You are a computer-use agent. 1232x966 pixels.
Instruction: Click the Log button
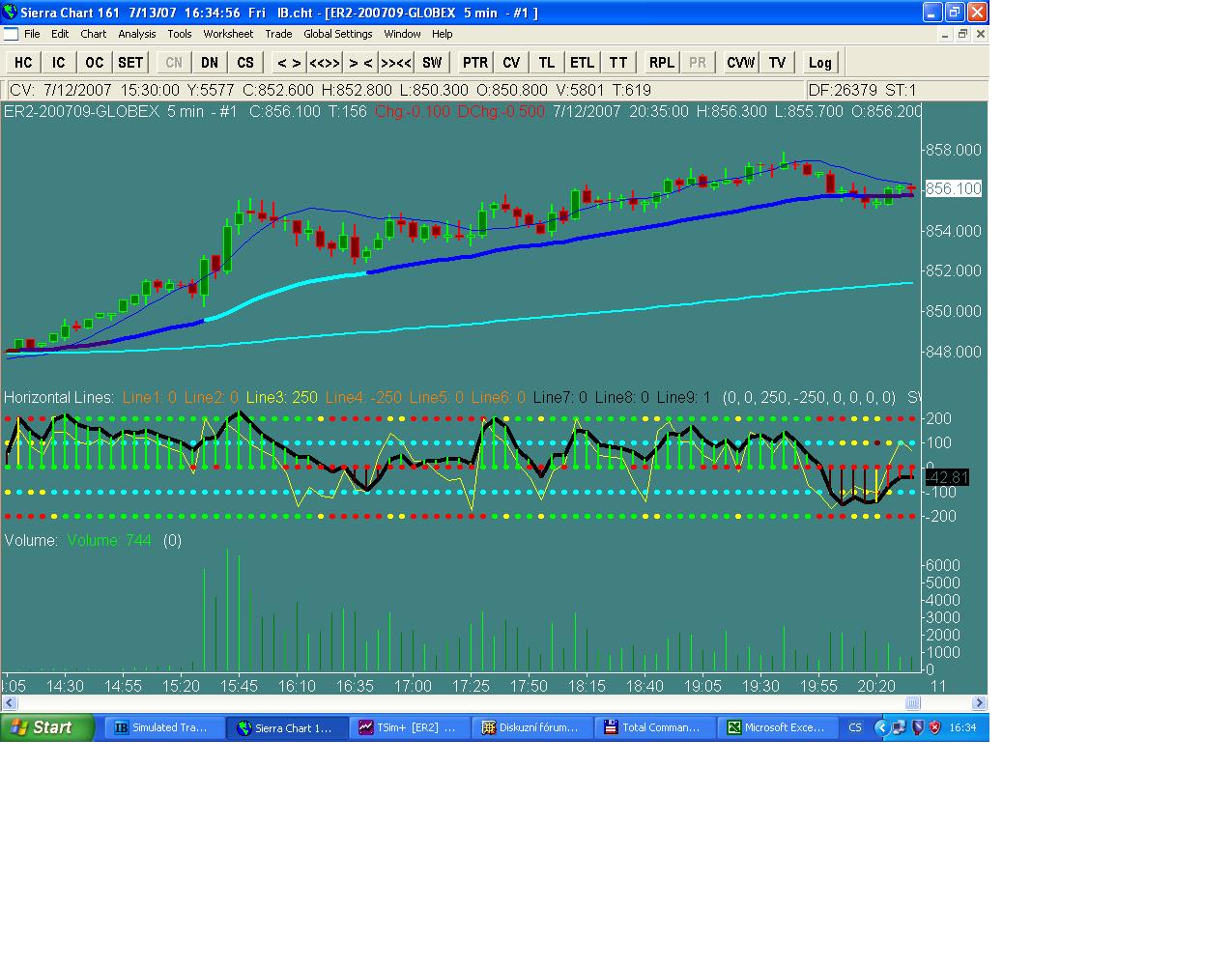(x=819, y=63)
